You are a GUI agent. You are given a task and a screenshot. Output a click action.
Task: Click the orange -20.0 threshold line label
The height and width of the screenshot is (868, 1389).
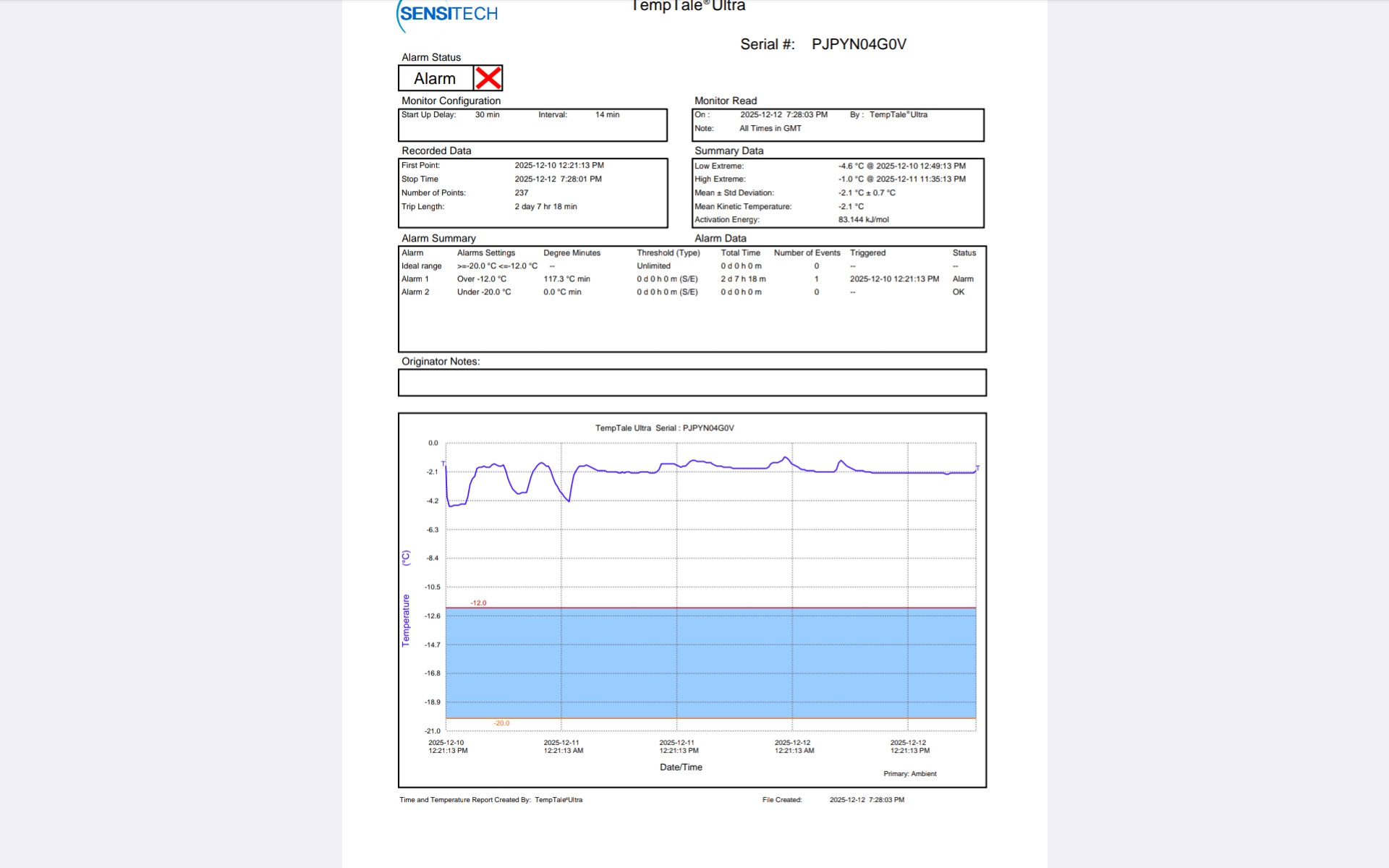coord(501,723)
